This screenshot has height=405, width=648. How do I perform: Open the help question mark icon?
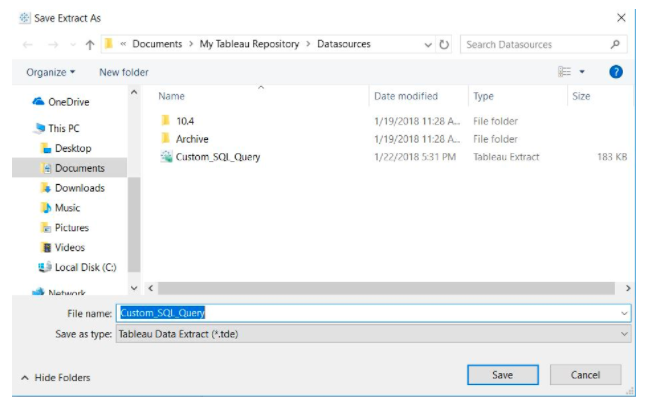click(616, 72)
